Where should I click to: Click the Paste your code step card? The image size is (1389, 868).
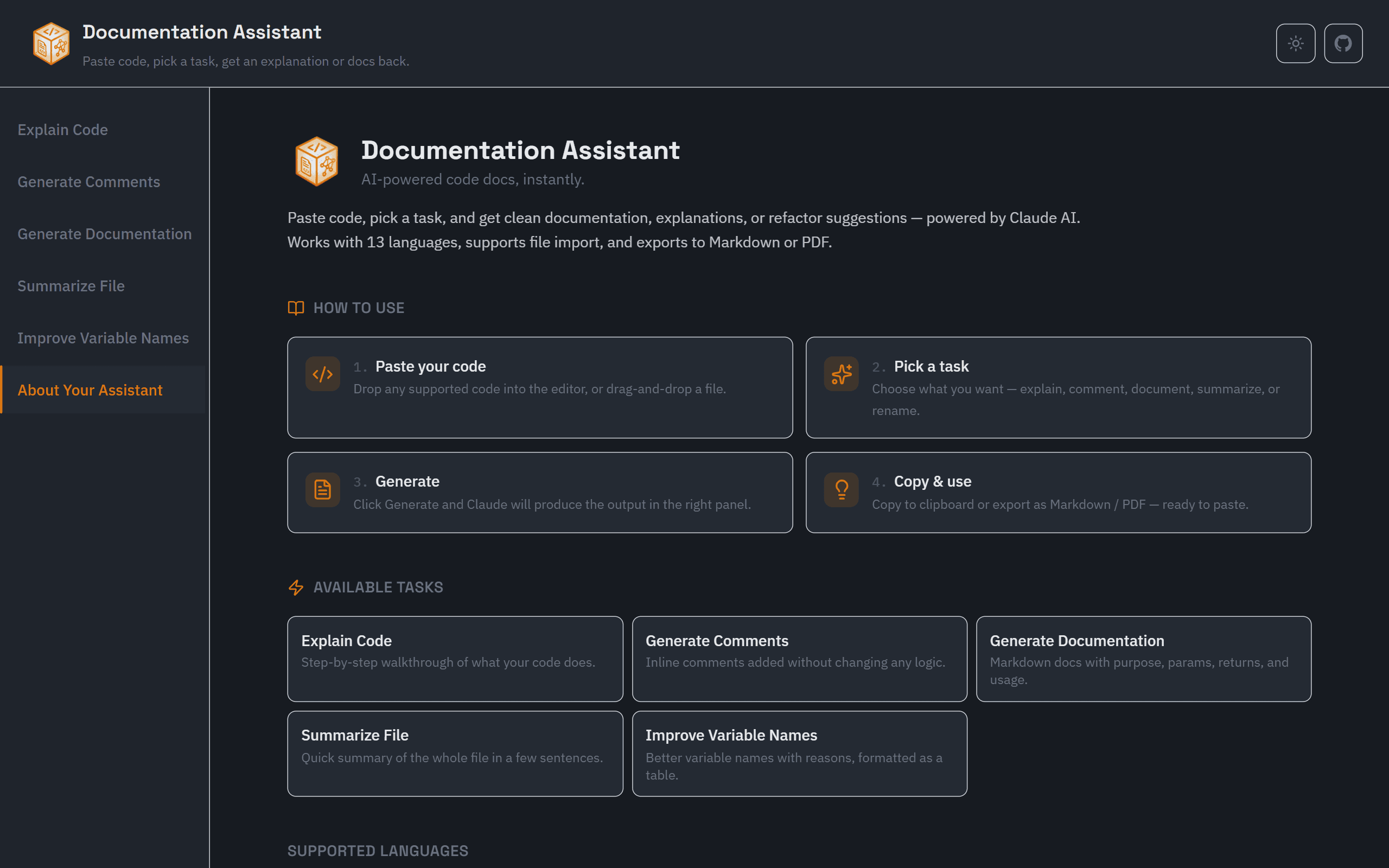coord(540,387)
